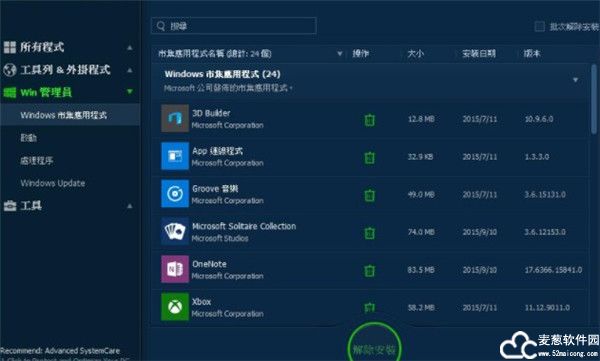Click version 3.6.15131.0 in Groove row
The width and height of the screenshot is (600, 361).
coord(545,194)
